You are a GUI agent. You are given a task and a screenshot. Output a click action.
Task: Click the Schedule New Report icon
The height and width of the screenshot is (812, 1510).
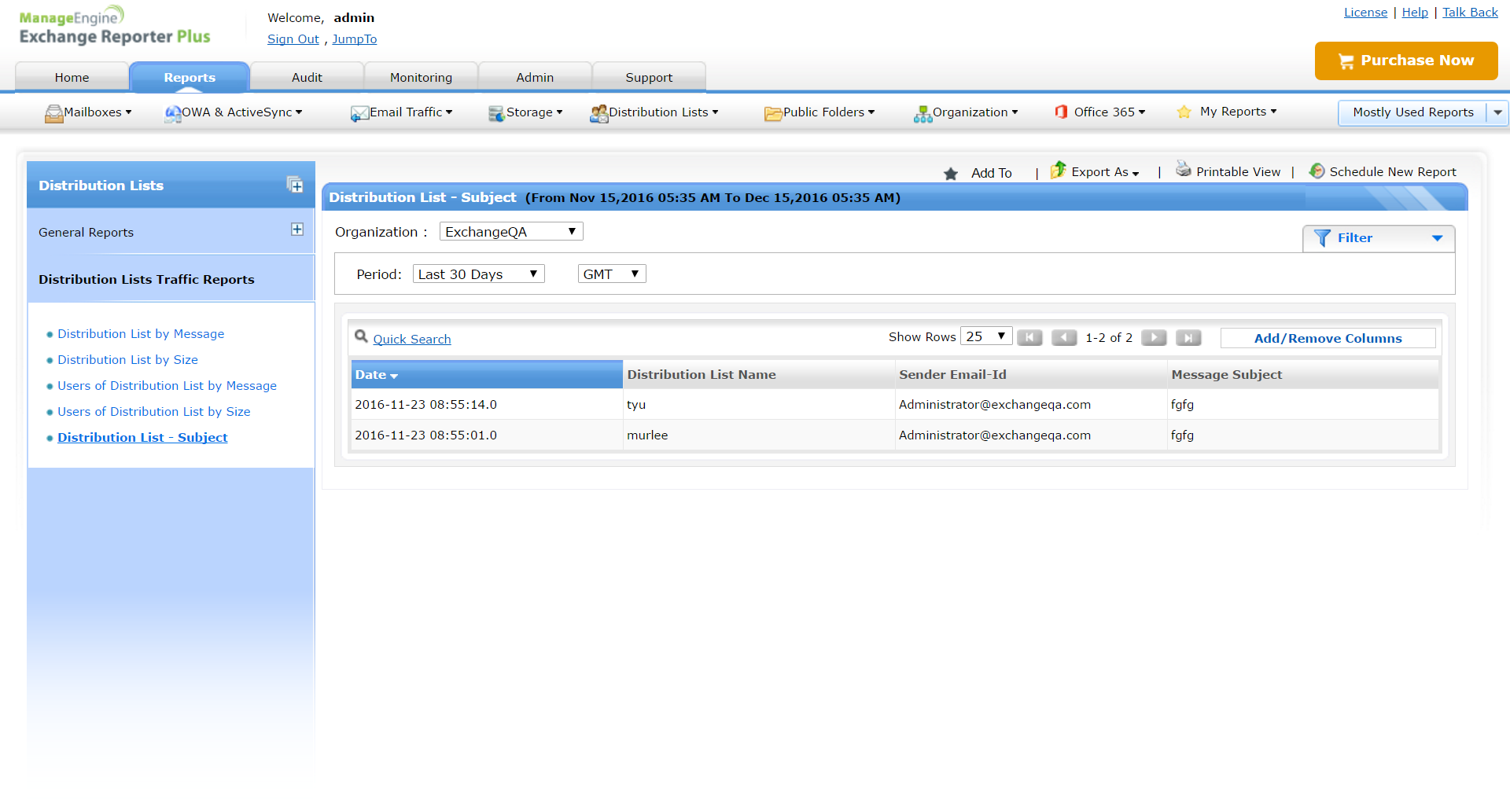[x=1317, y=171]
